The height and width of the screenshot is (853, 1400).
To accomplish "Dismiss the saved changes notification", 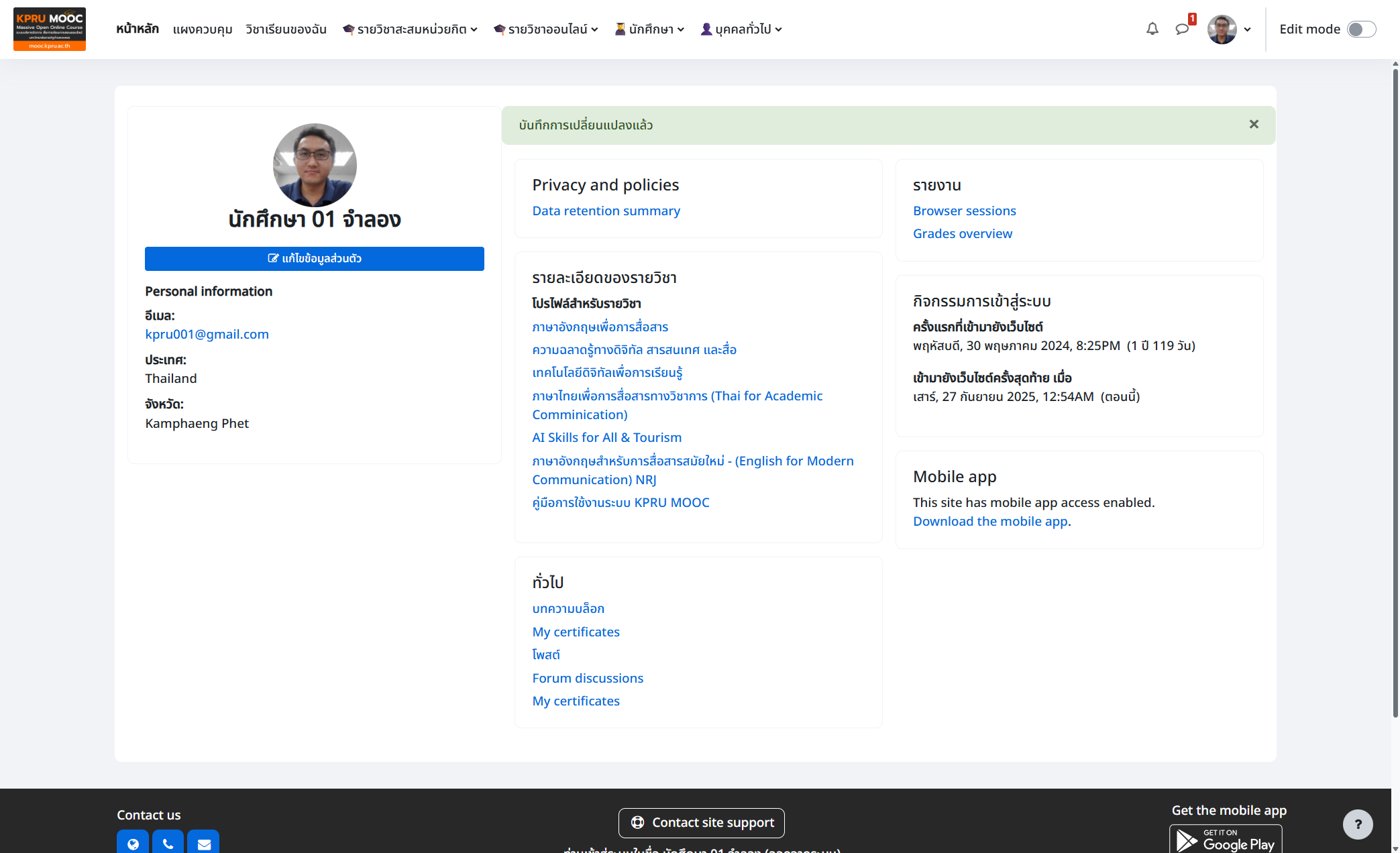I will pyautogui.click(x=1254, y=125).
